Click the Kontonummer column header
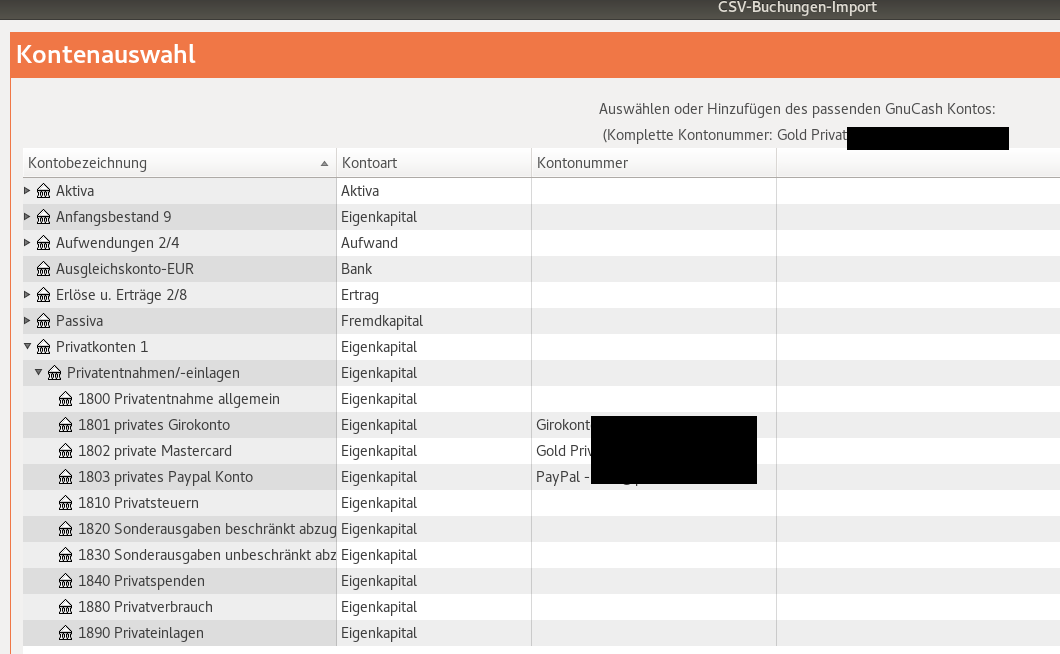This screenshot has width=1060, height=654. click(x=654, y=163)
